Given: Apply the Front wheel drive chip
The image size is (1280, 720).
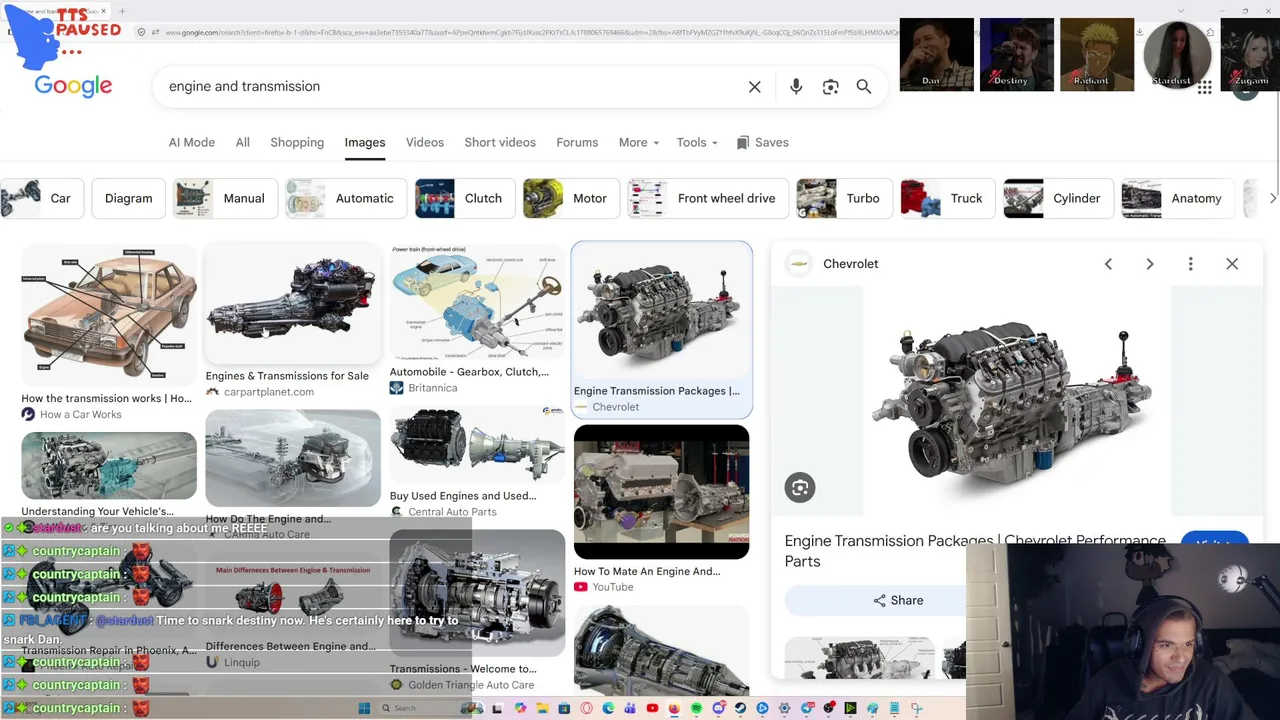Looking at the screenshot, I should [x=708, y=199].
